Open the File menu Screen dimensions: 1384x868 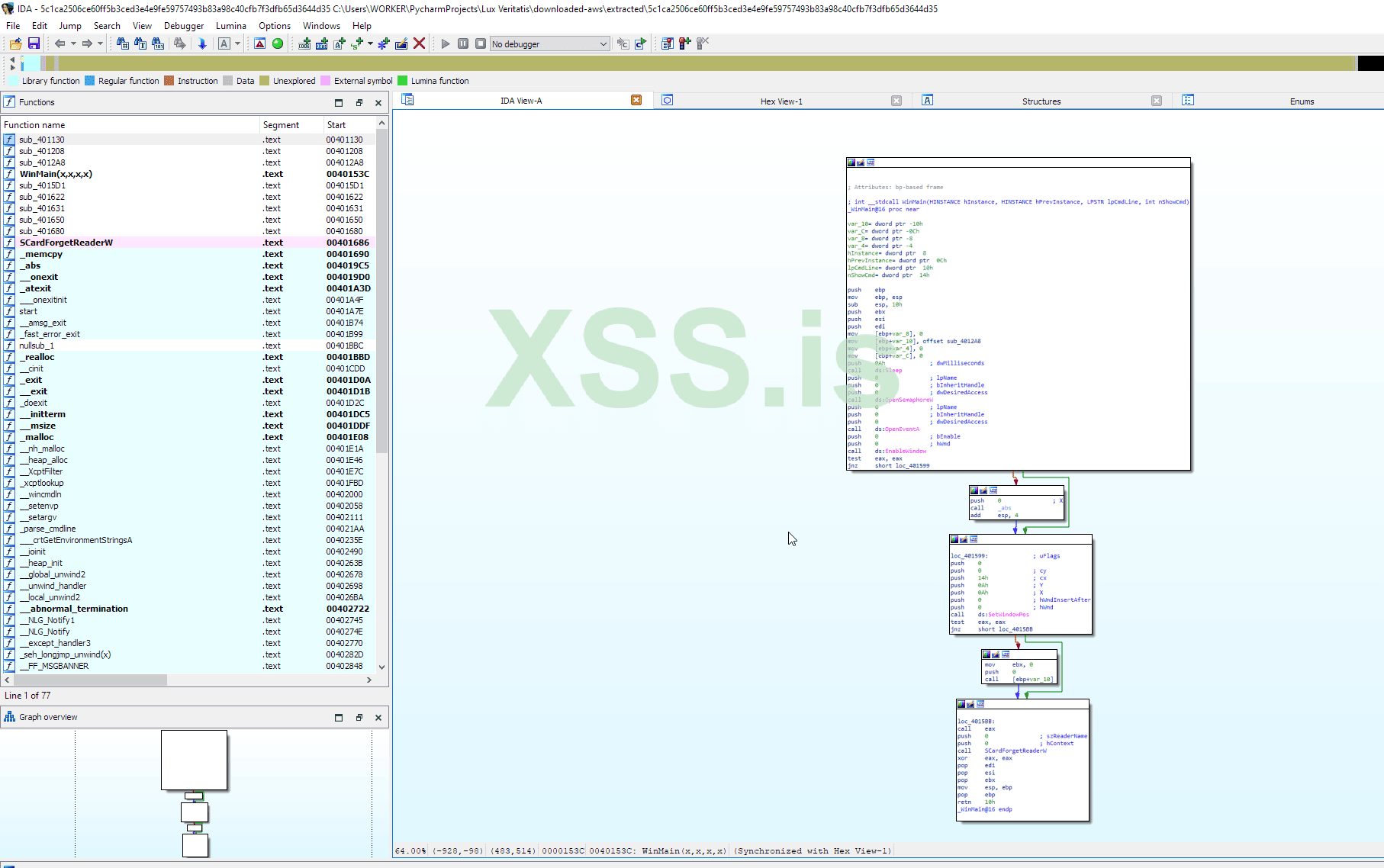13,25
